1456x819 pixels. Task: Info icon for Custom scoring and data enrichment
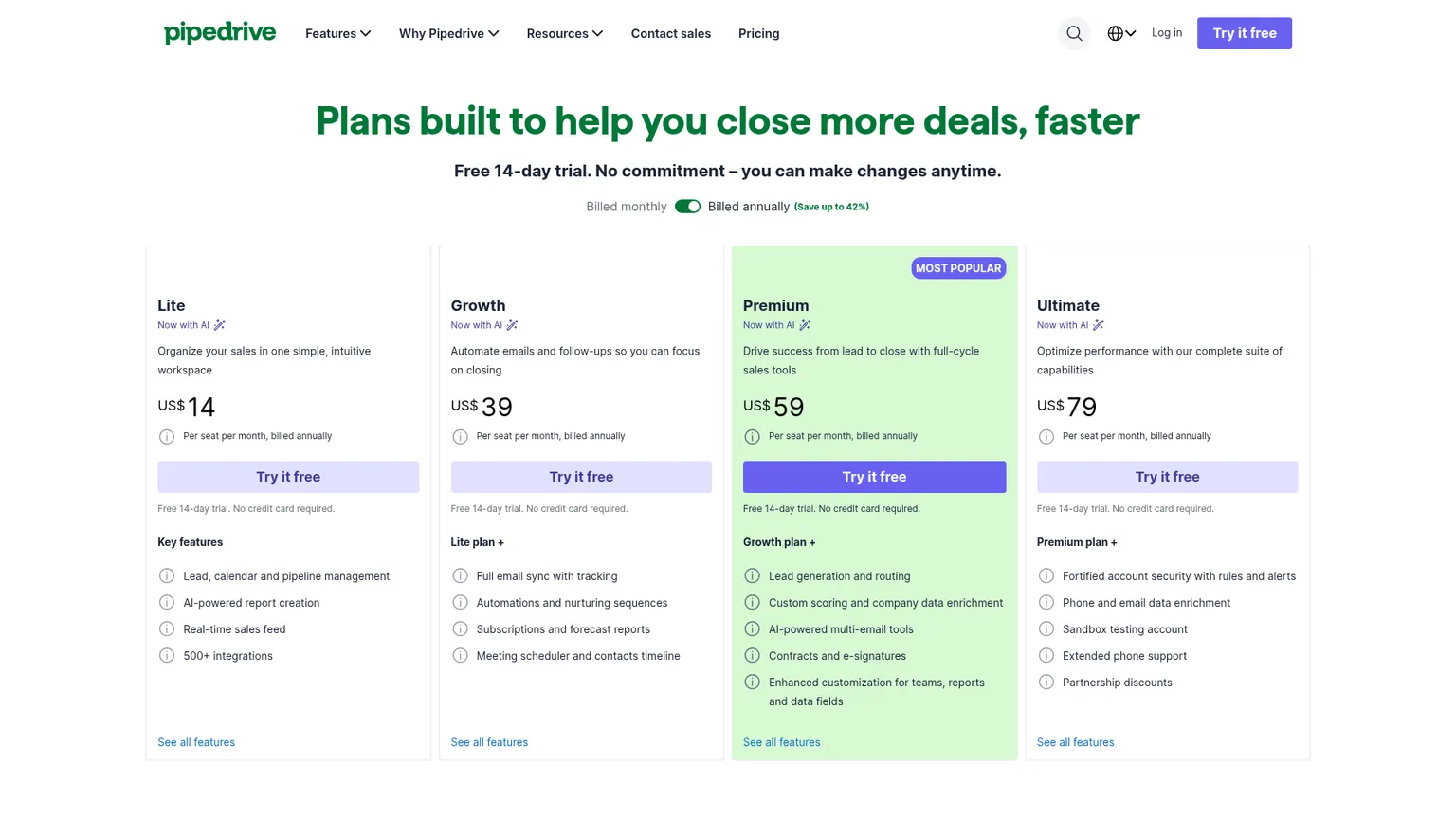point(753,603)
